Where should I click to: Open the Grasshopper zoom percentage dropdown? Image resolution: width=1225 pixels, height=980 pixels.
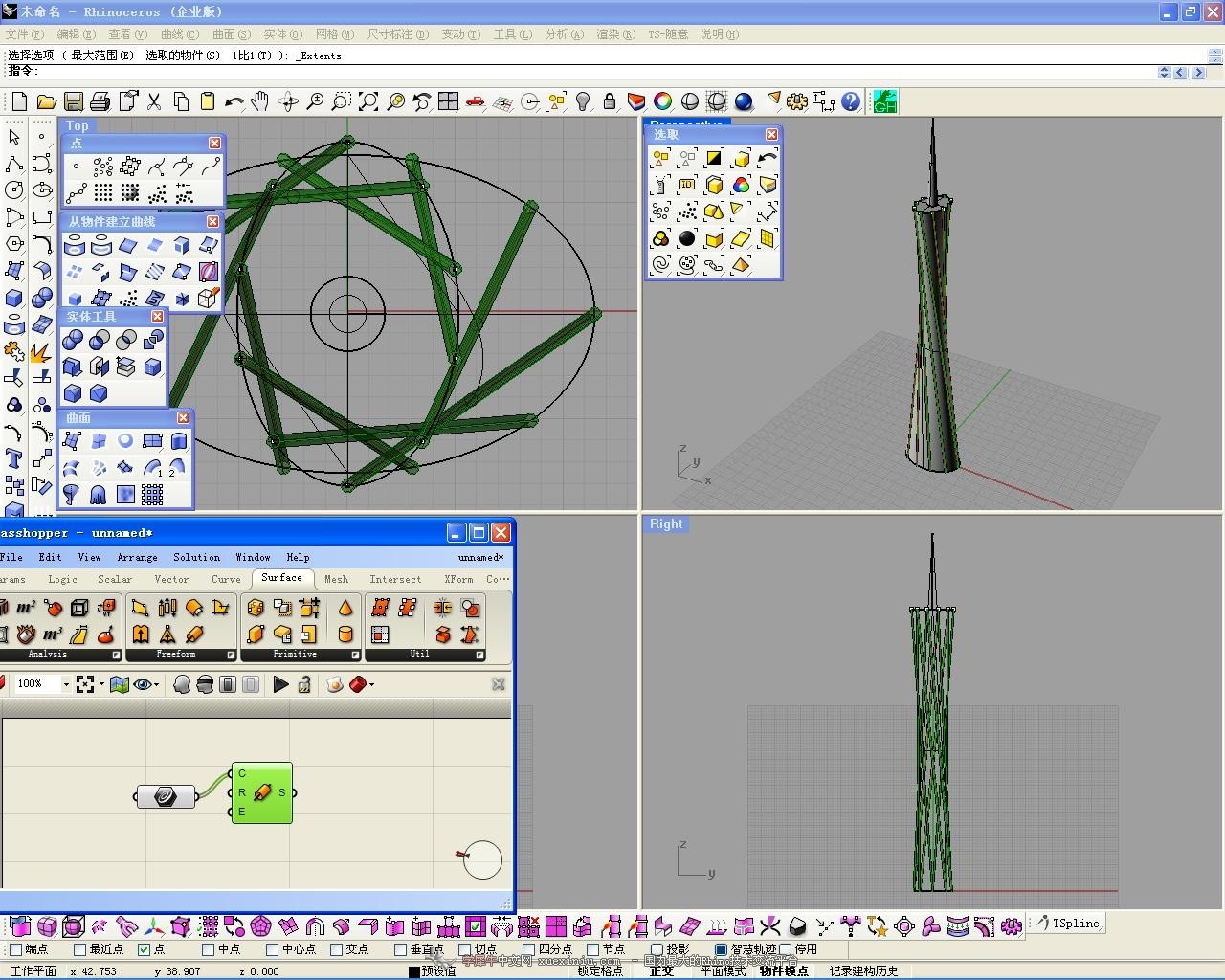(66, 684)
